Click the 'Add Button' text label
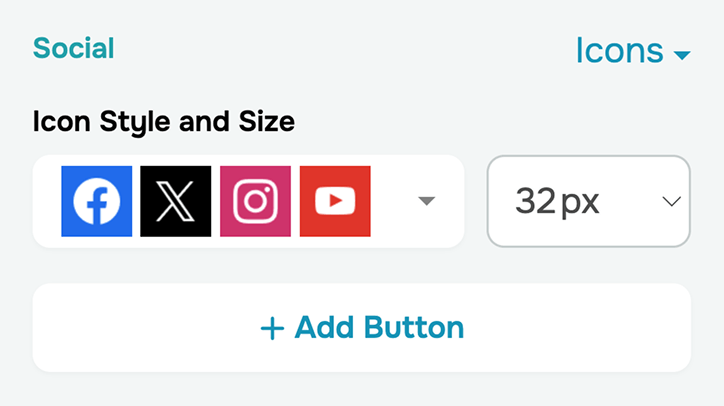 pyautogui.click(x=379, y=327)
